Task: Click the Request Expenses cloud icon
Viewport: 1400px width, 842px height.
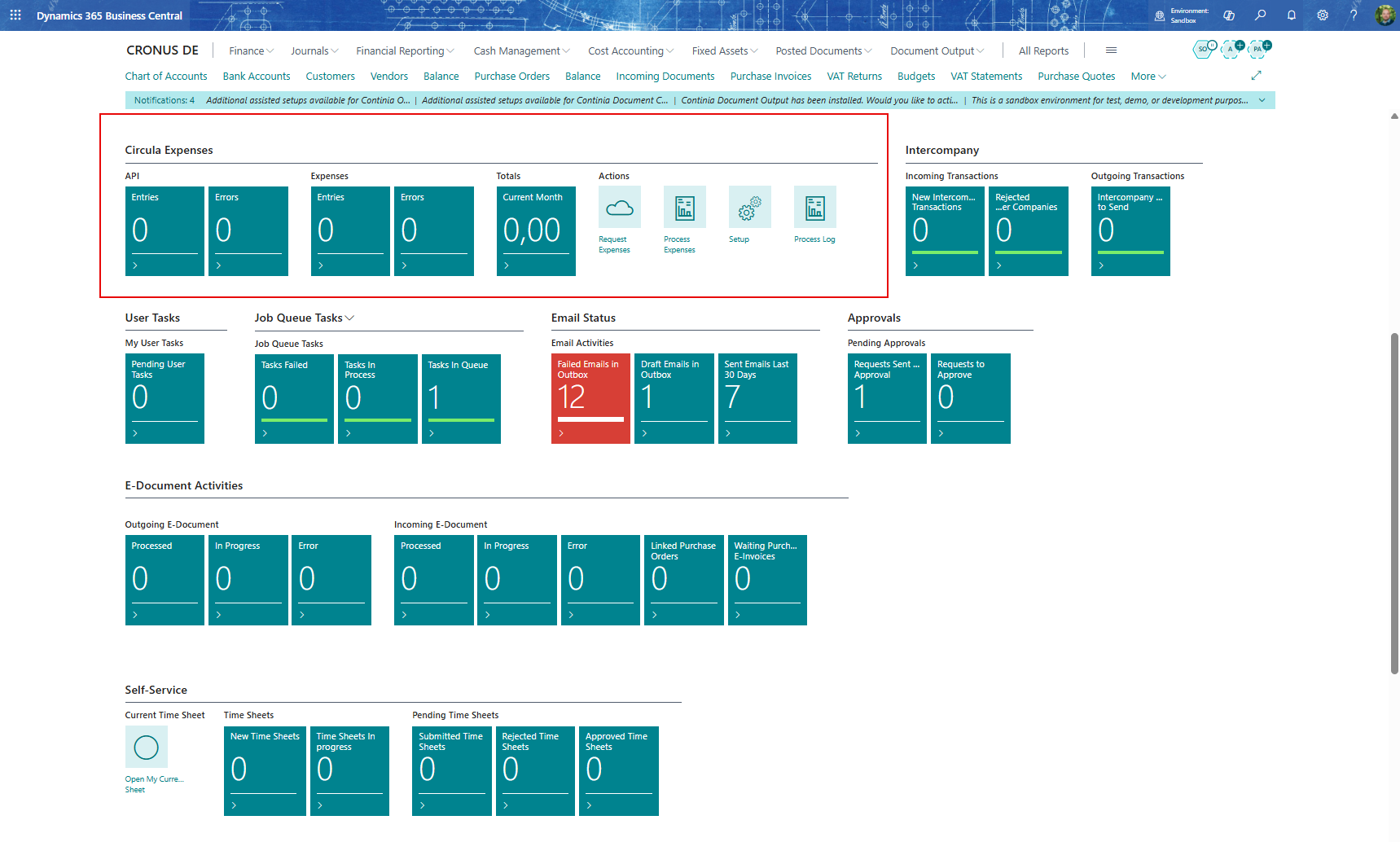Action: [620, 208]
